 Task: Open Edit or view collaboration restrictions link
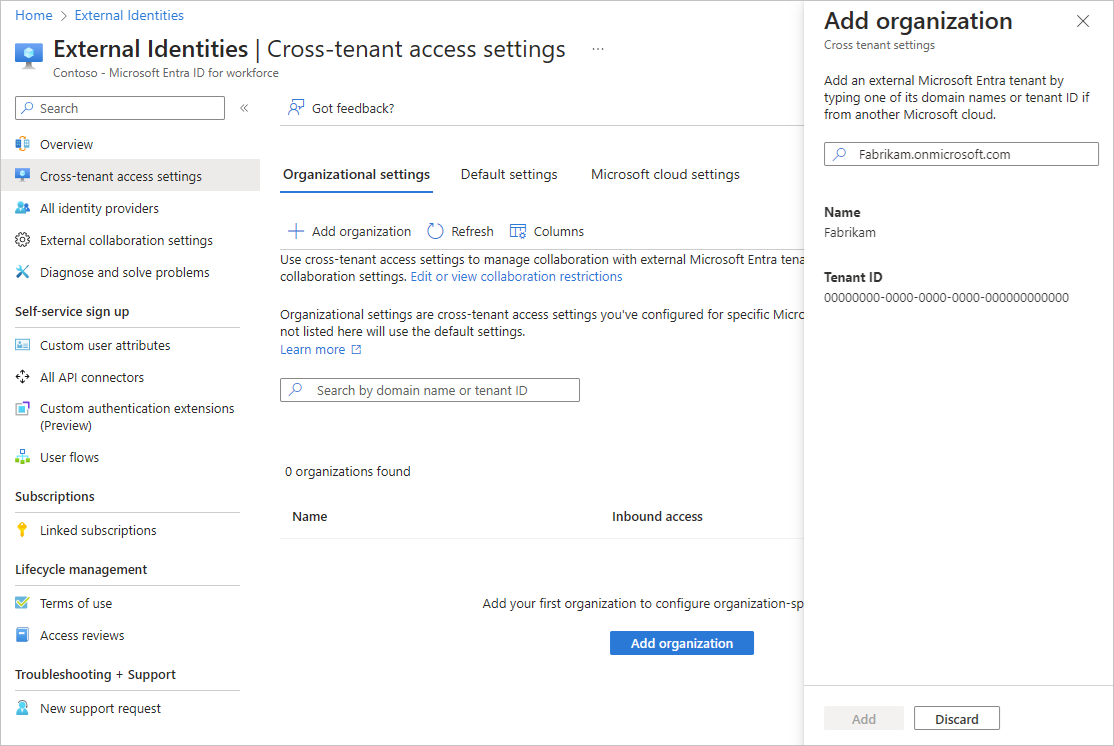point(516,276)
